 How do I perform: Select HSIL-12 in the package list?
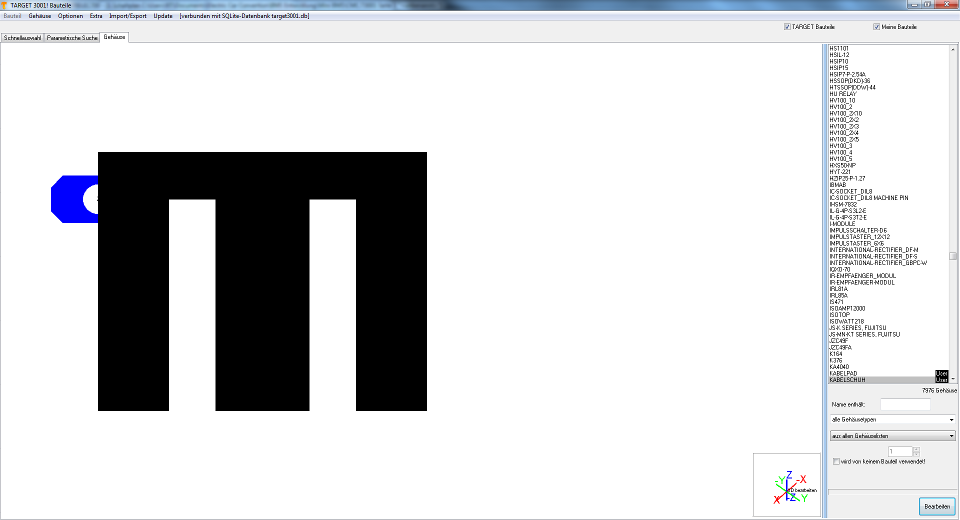click(x=839, y=55)
